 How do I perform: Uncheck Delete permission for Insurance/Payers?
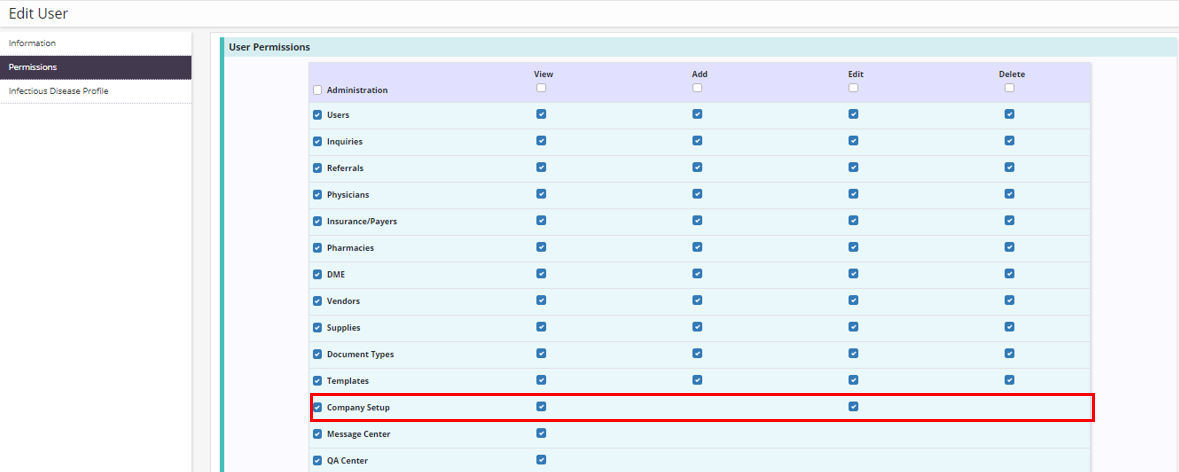[x=1009, y=220]
